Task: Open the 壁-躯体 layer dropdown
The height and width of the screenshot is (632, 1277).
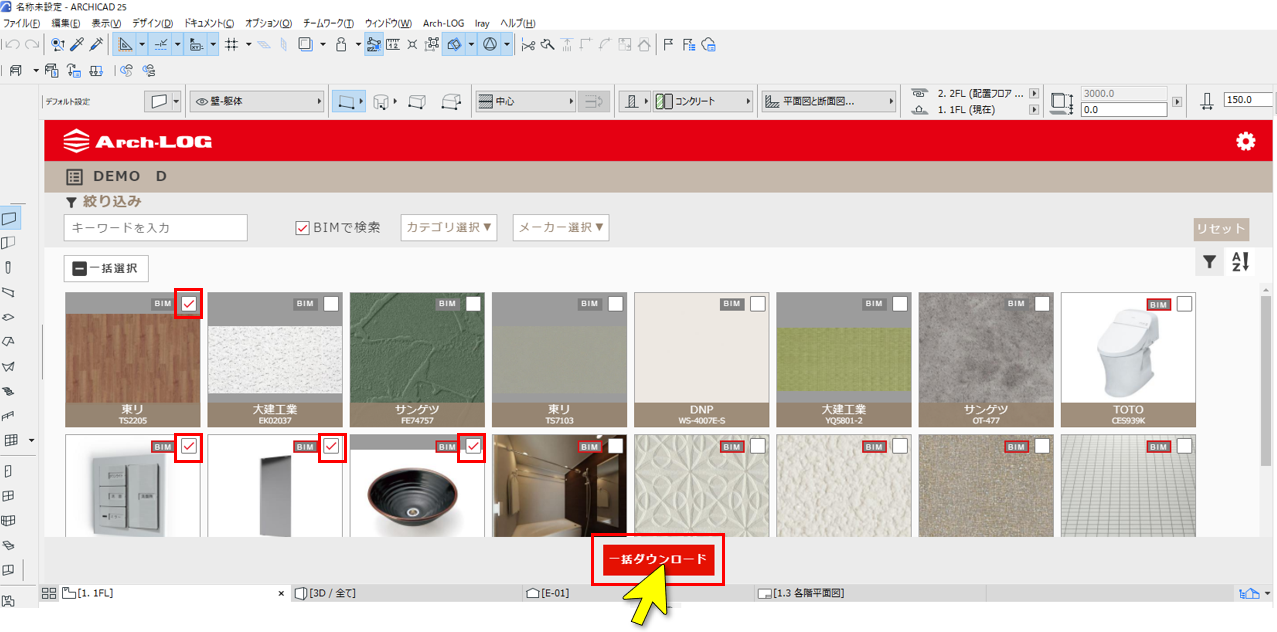Action: coord(258,101)
